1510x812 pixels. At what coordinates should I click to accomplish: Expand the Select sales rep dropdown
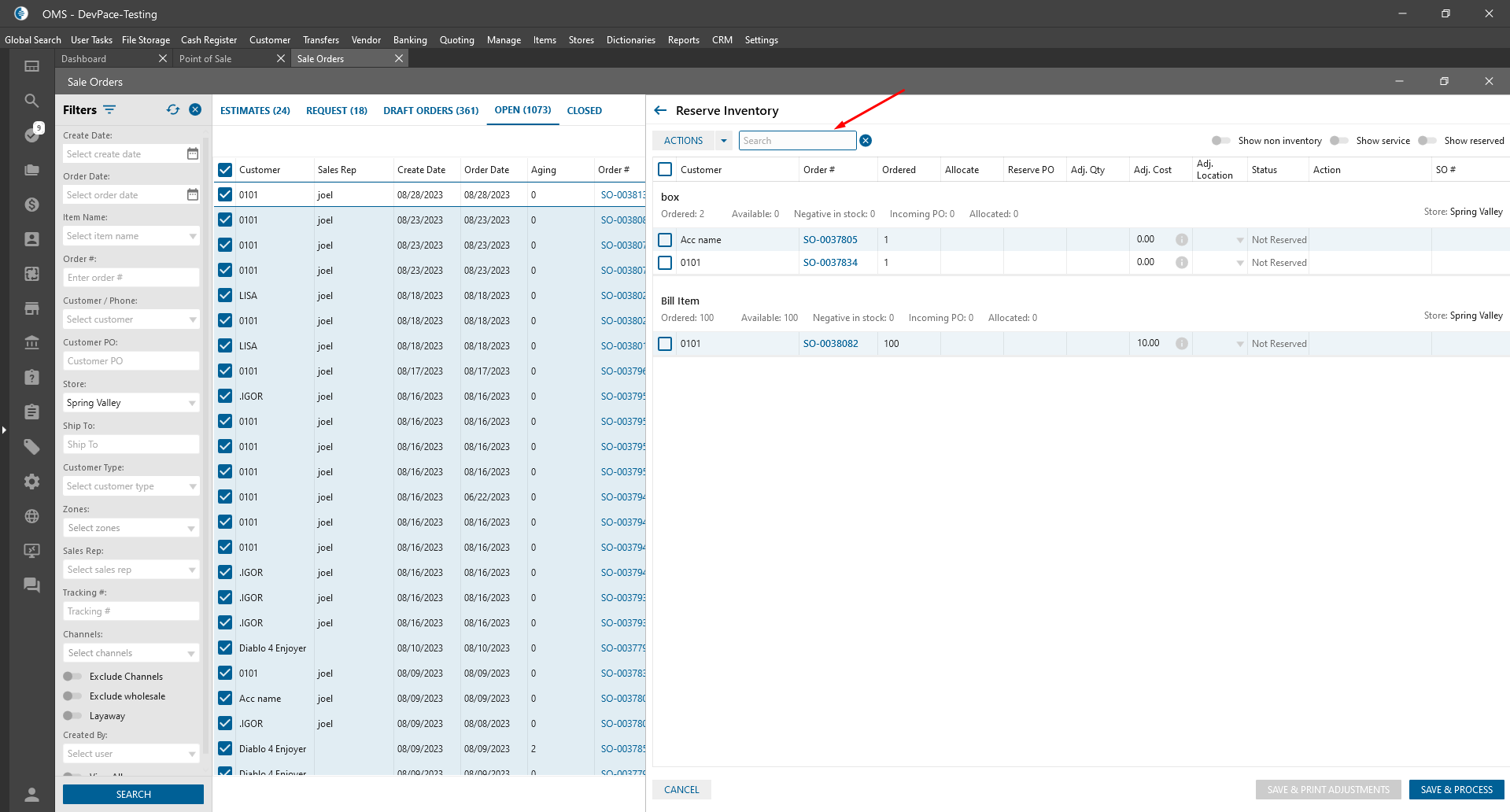click(x=192, y=570)
